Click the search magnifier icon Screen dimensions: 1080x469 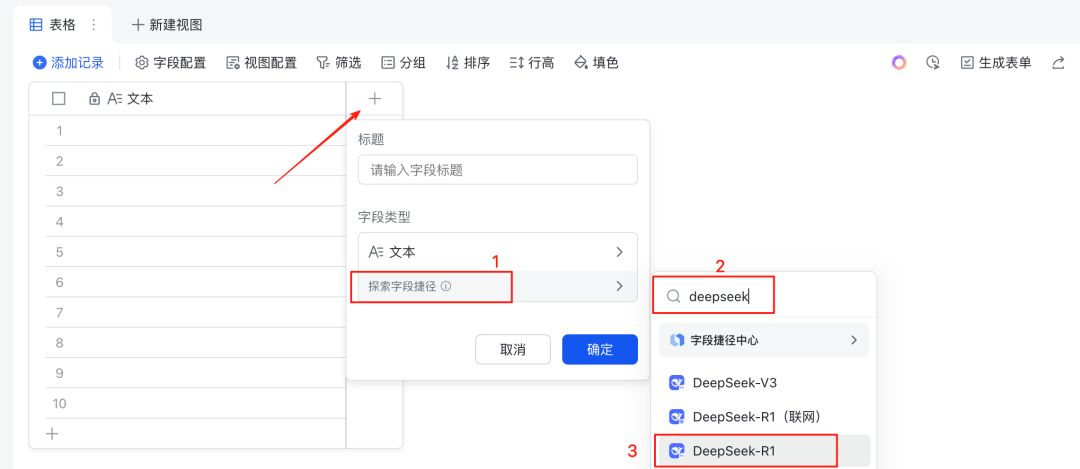click(x=674, y=295)
